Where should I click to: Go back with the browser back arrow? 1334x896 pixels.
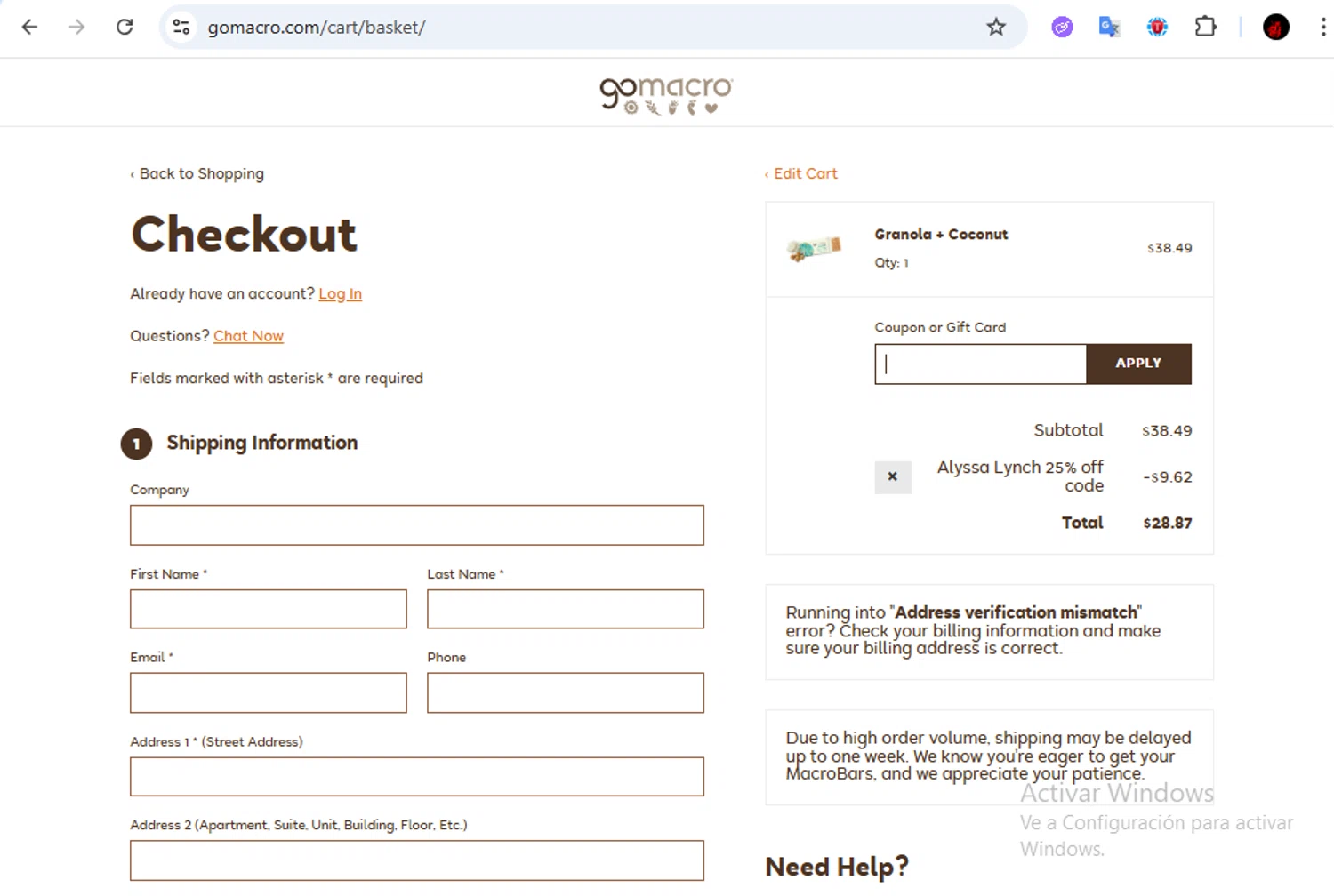coord(29,27)
